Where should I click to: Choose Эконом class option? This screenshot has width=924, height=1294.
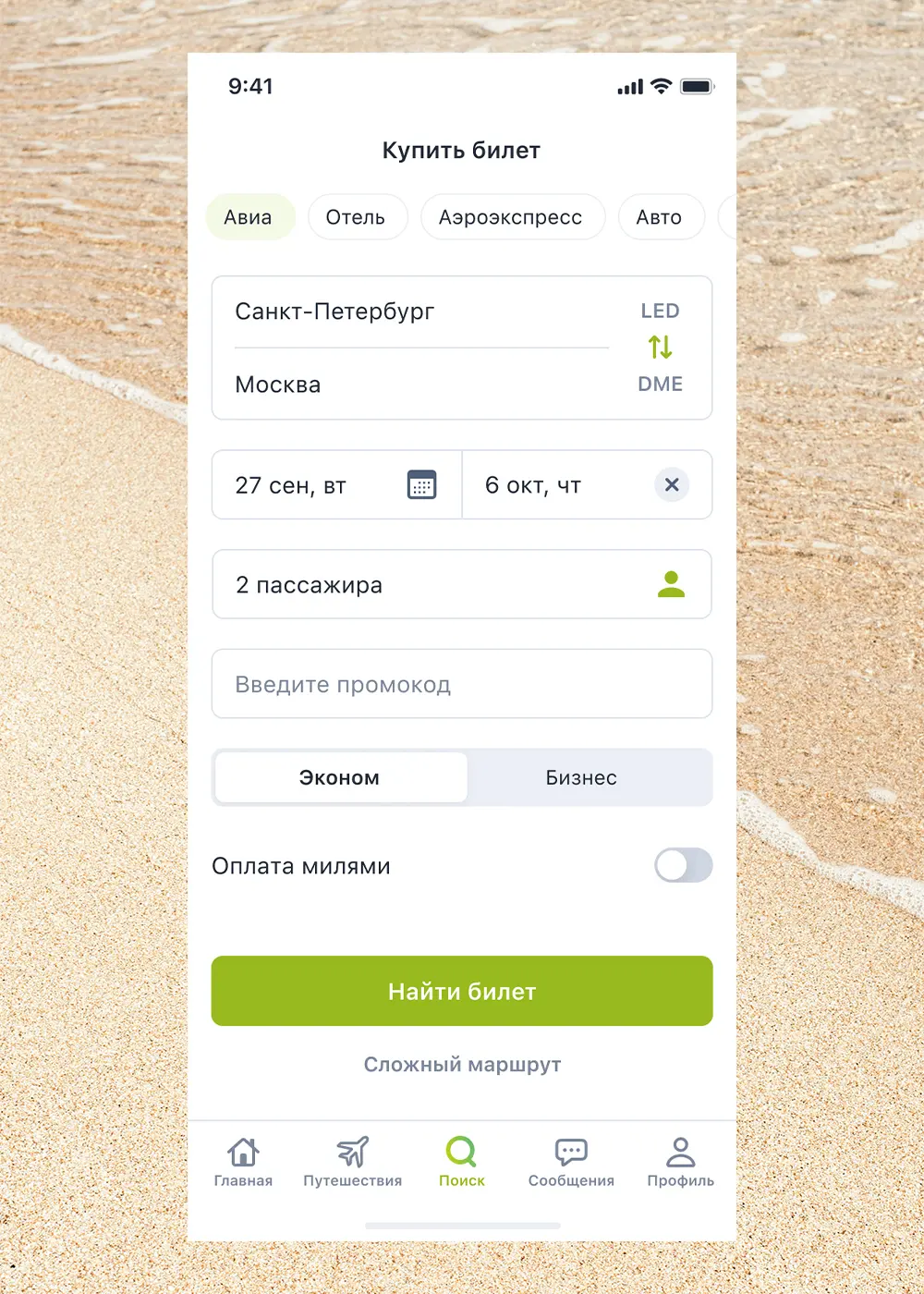click(341, 777)
